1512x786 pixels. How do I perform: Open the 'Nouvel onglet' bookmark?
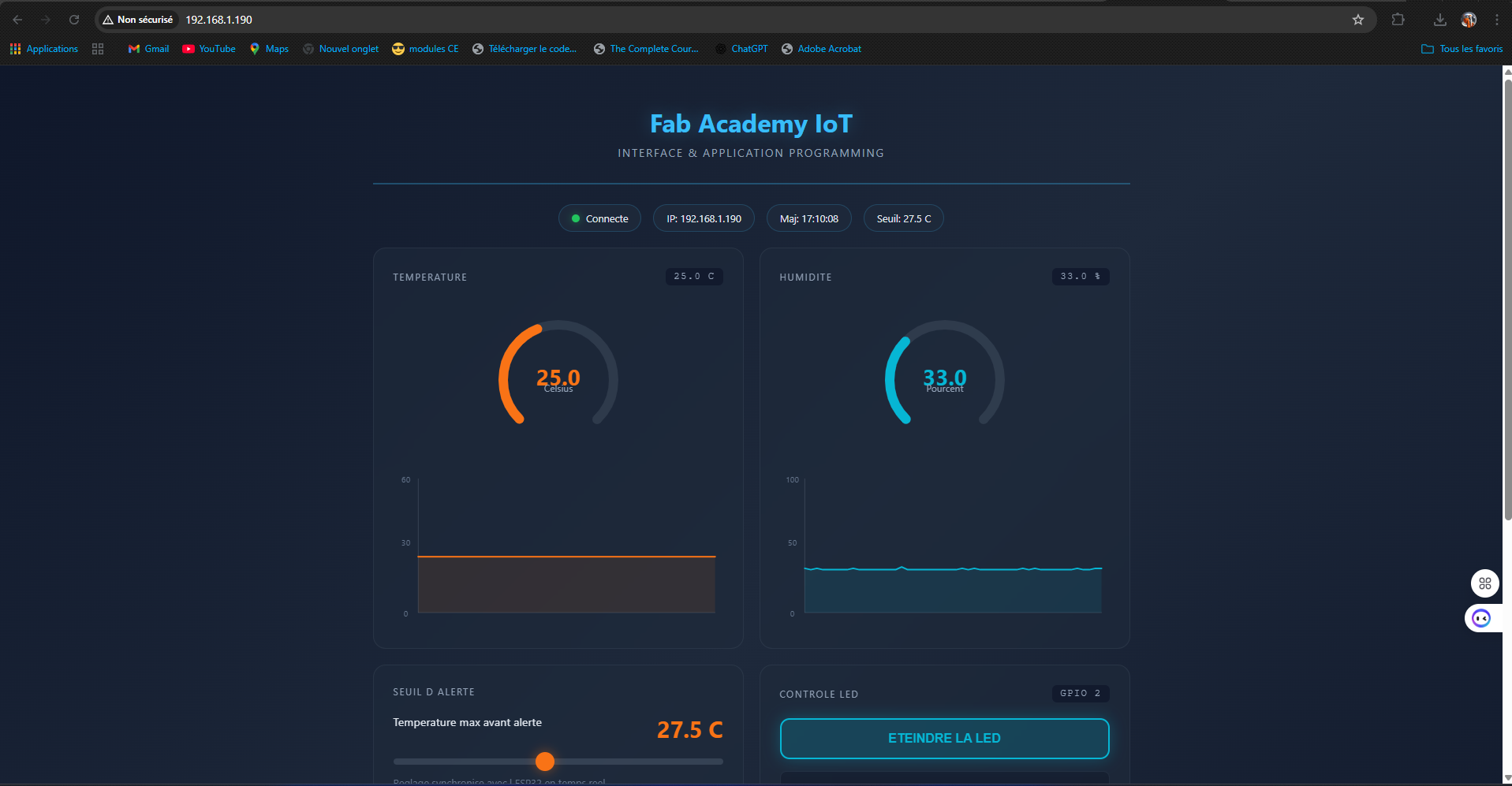[341, 49]
